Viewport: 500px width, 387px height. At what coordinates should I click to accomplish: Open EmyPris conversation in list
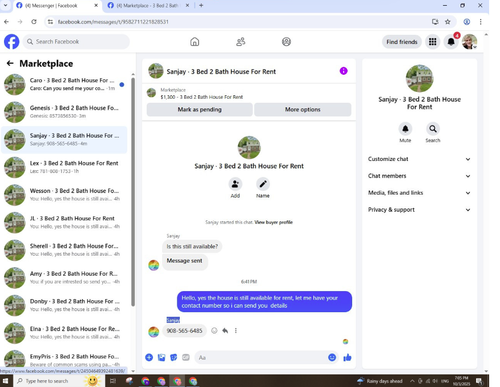point(64,359)
